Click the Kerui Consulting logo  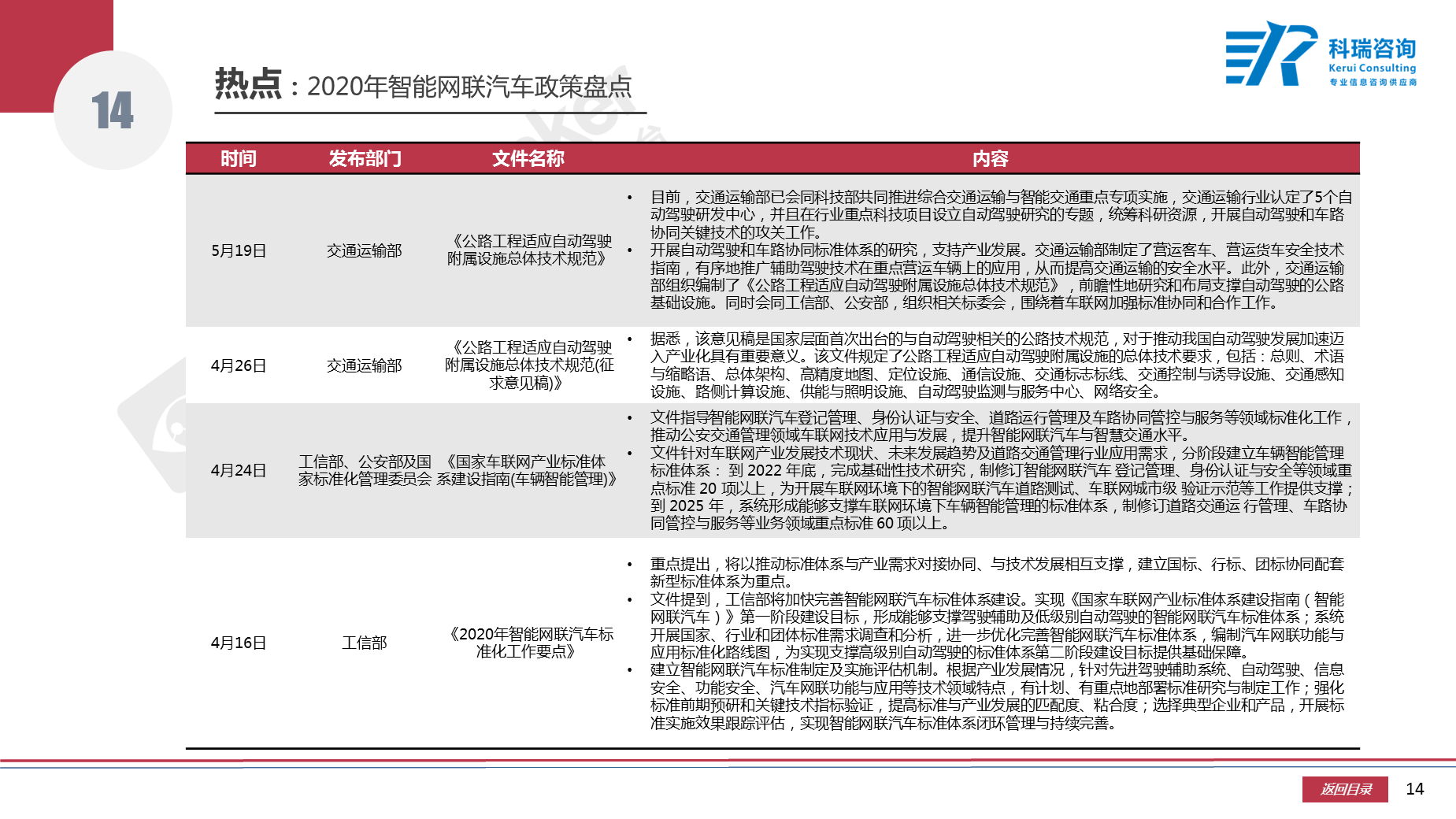click(1321, 54)
